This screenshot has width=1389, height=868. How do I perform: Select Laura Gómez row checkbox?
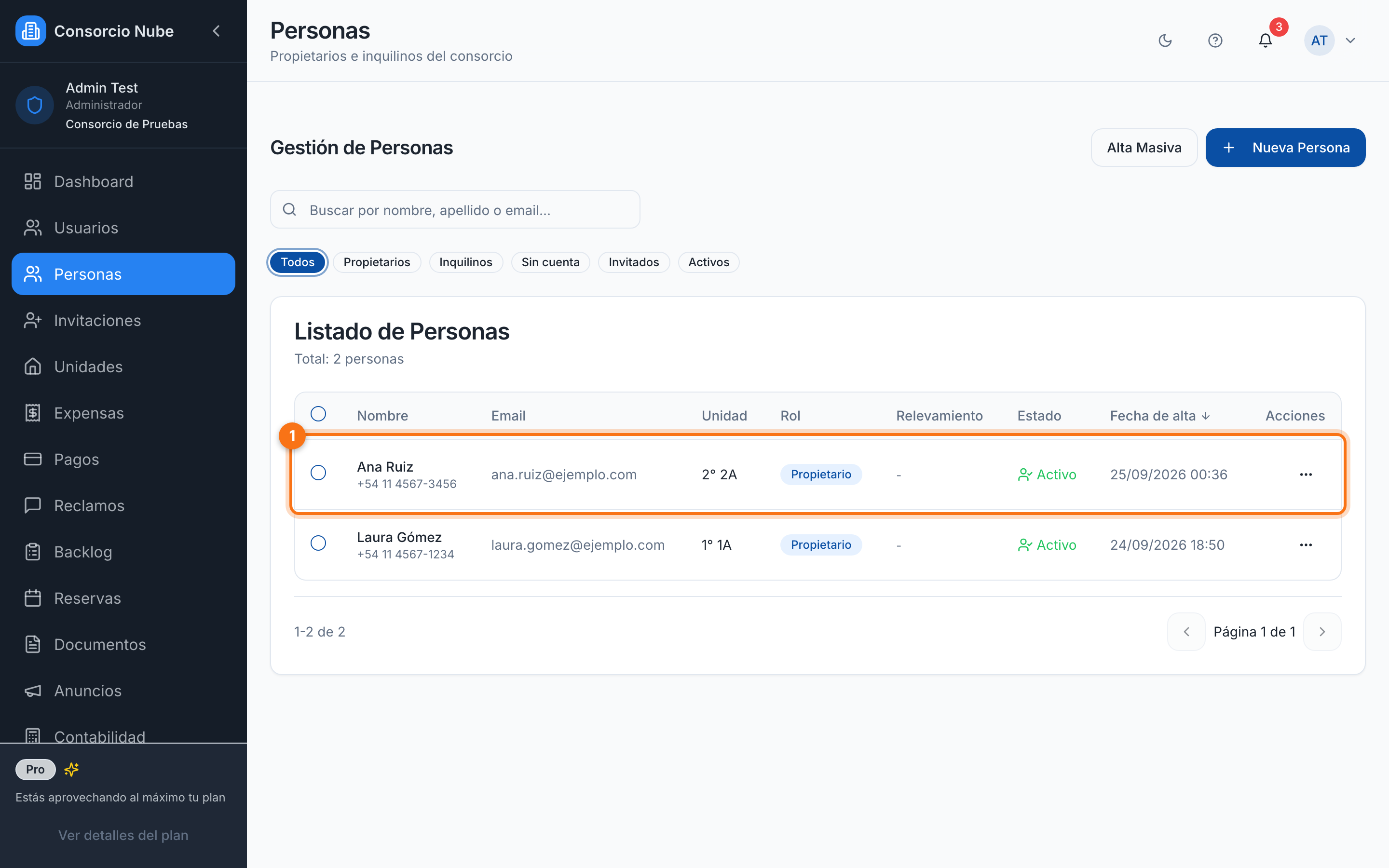pyautogui.click(x=318, y=543)
